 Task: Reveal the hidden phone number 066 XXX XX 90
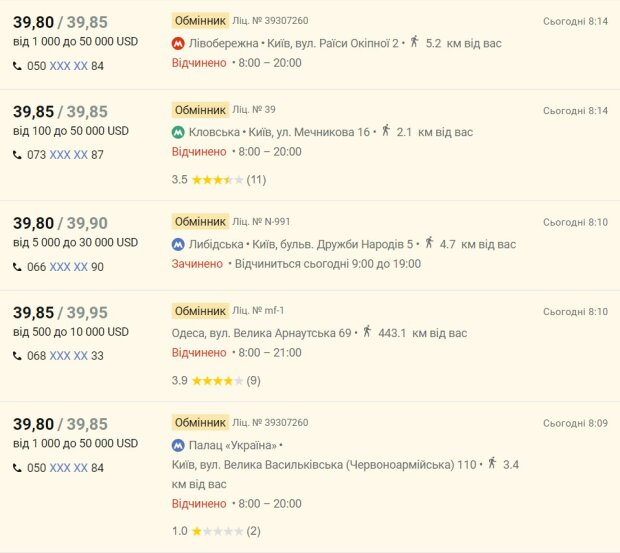click(68, 267)
